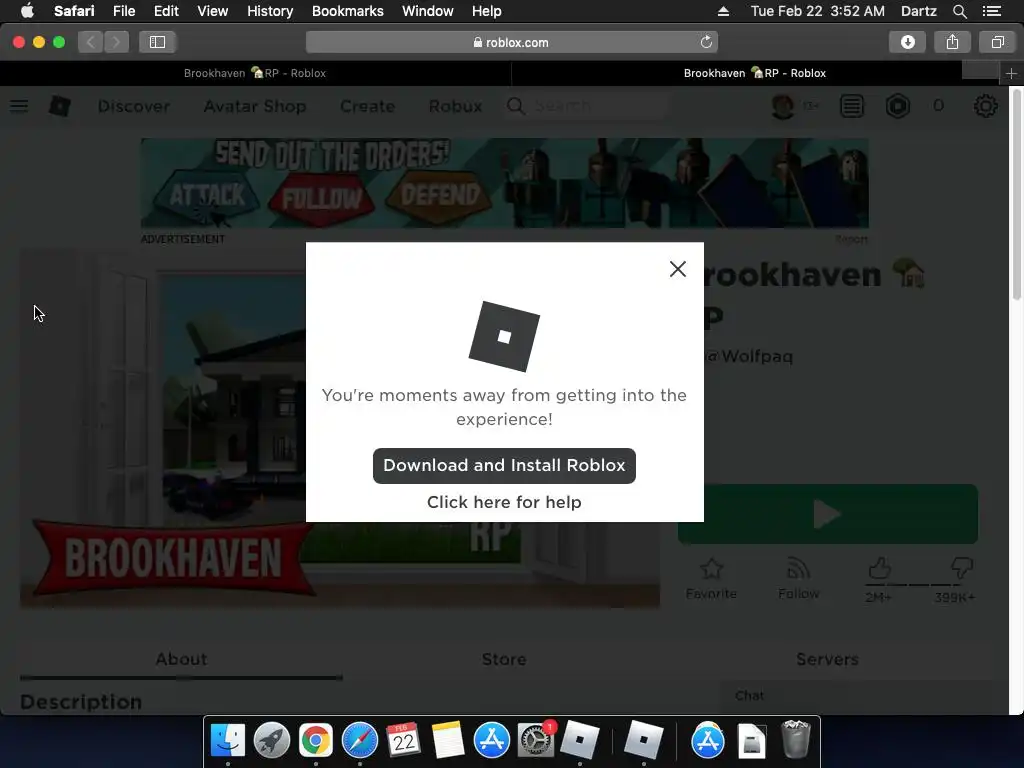Open Google Chrome from the Dock
The height and width of the screenshot is (768, 1024).
click(x=315, y=740)
